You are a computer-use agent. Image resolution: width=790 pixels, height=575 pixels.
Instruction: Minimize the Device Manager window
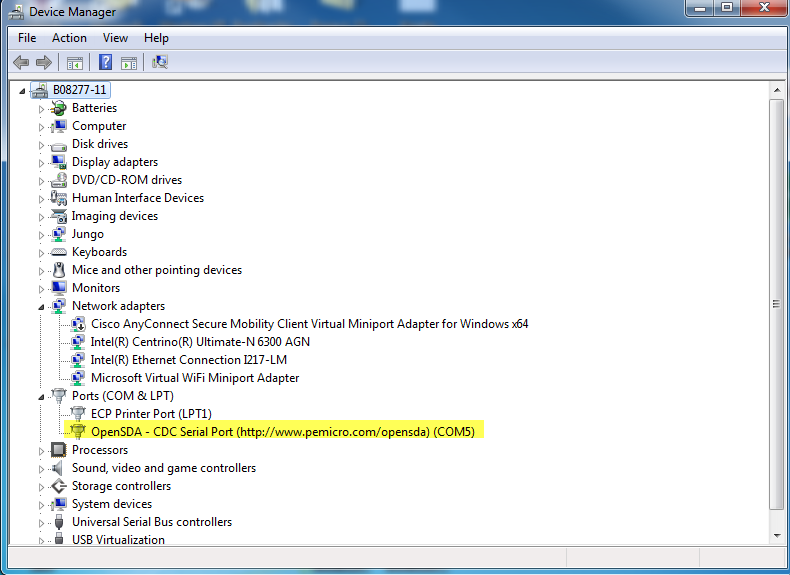click(700, 8)
